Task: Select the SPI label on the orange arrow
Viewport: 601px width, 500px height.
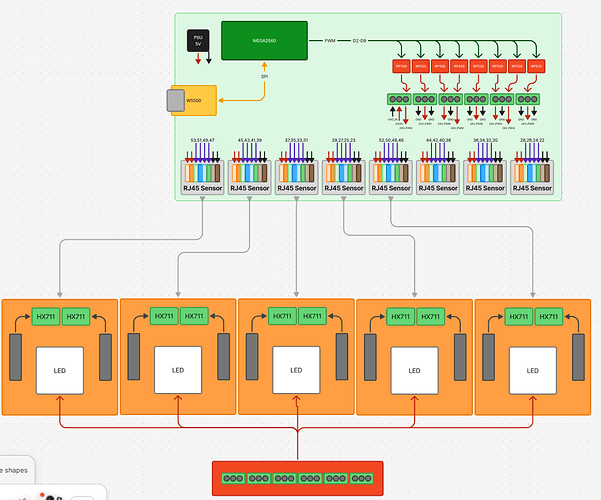Action: [264, 77]
